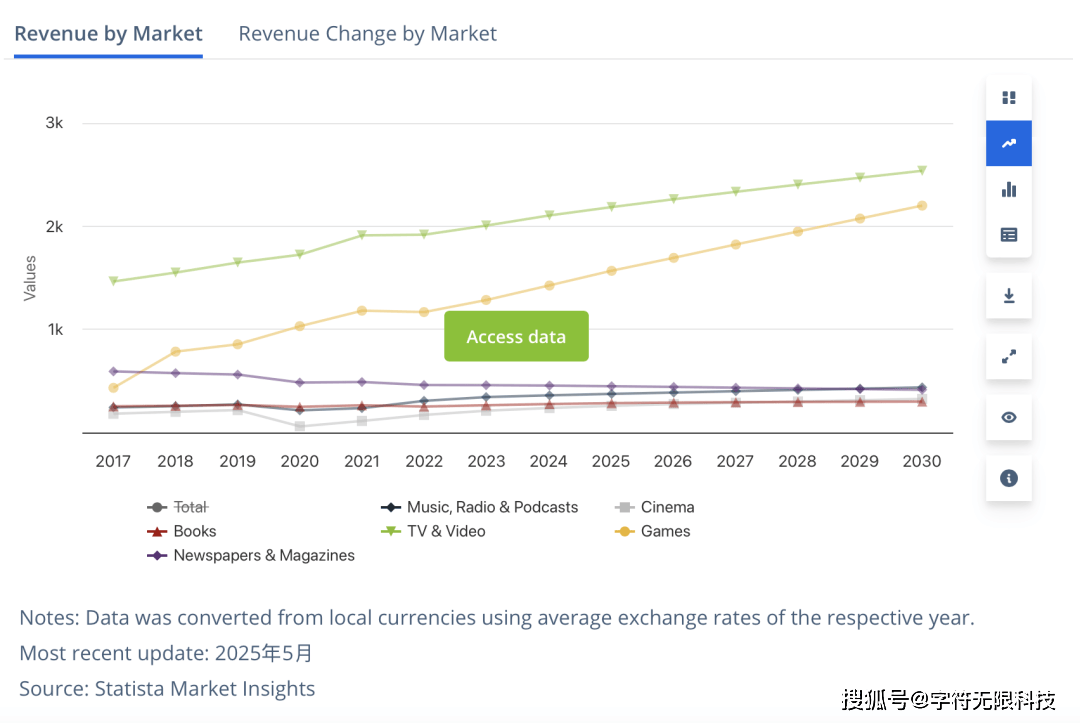1080x723 pixels.
Task: Toggle Games series in the legend
Action: [x=665, y=531]
